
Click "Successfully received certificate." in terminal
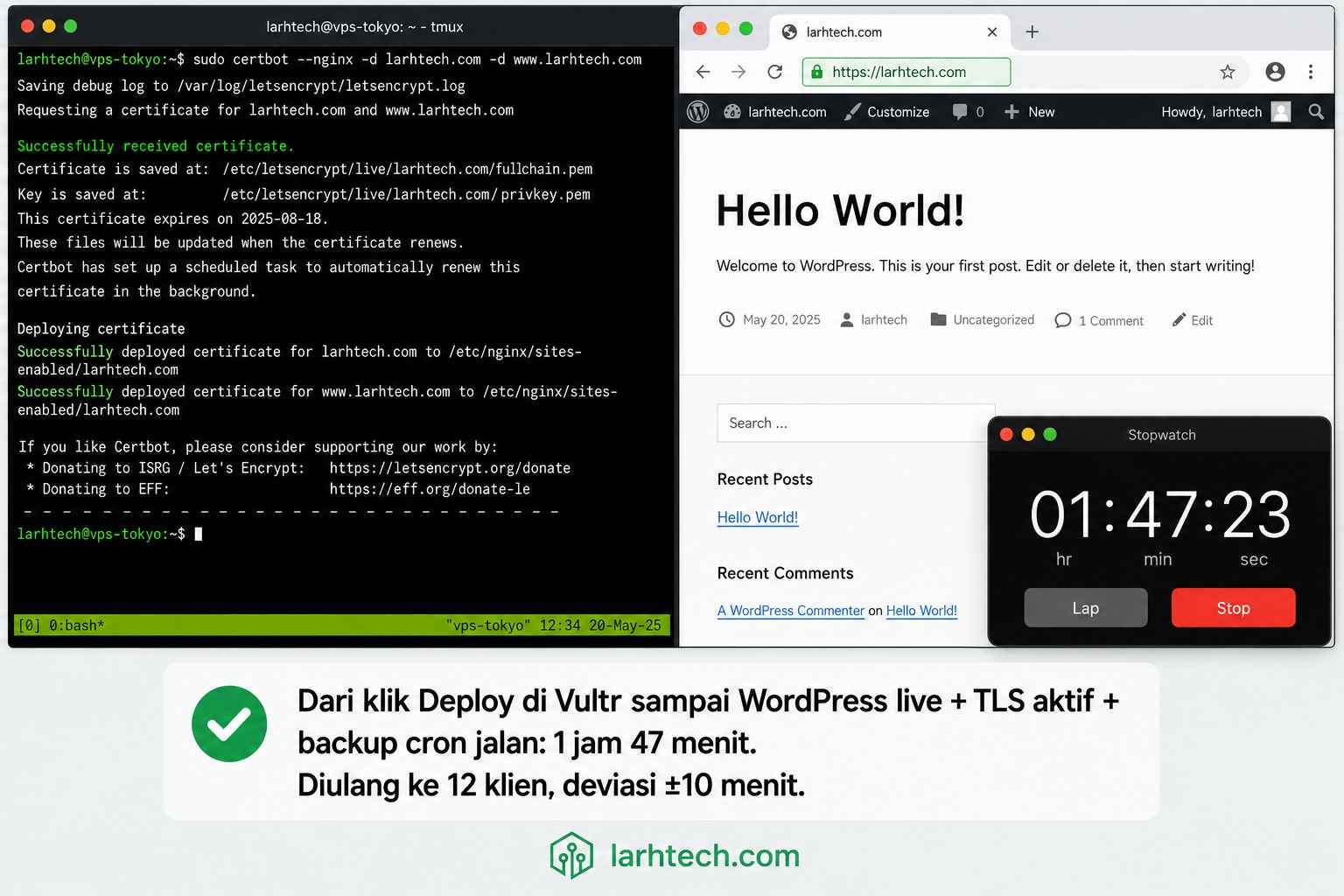pos(156,146)
